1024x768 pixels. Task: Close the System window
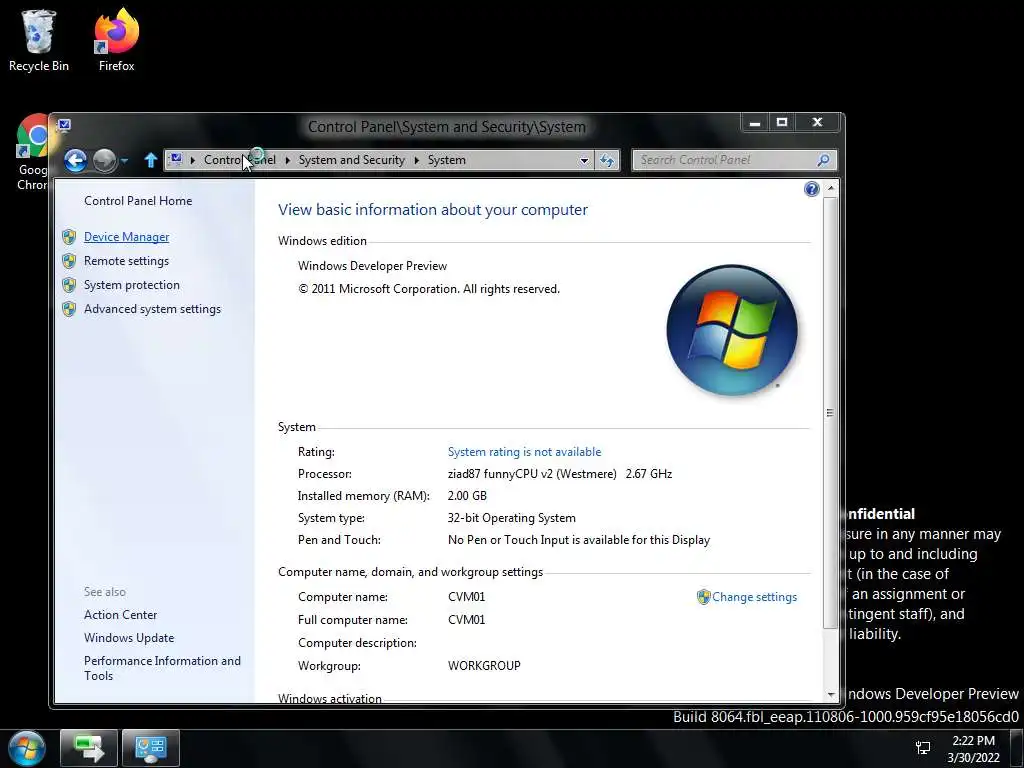click(817, 123)
